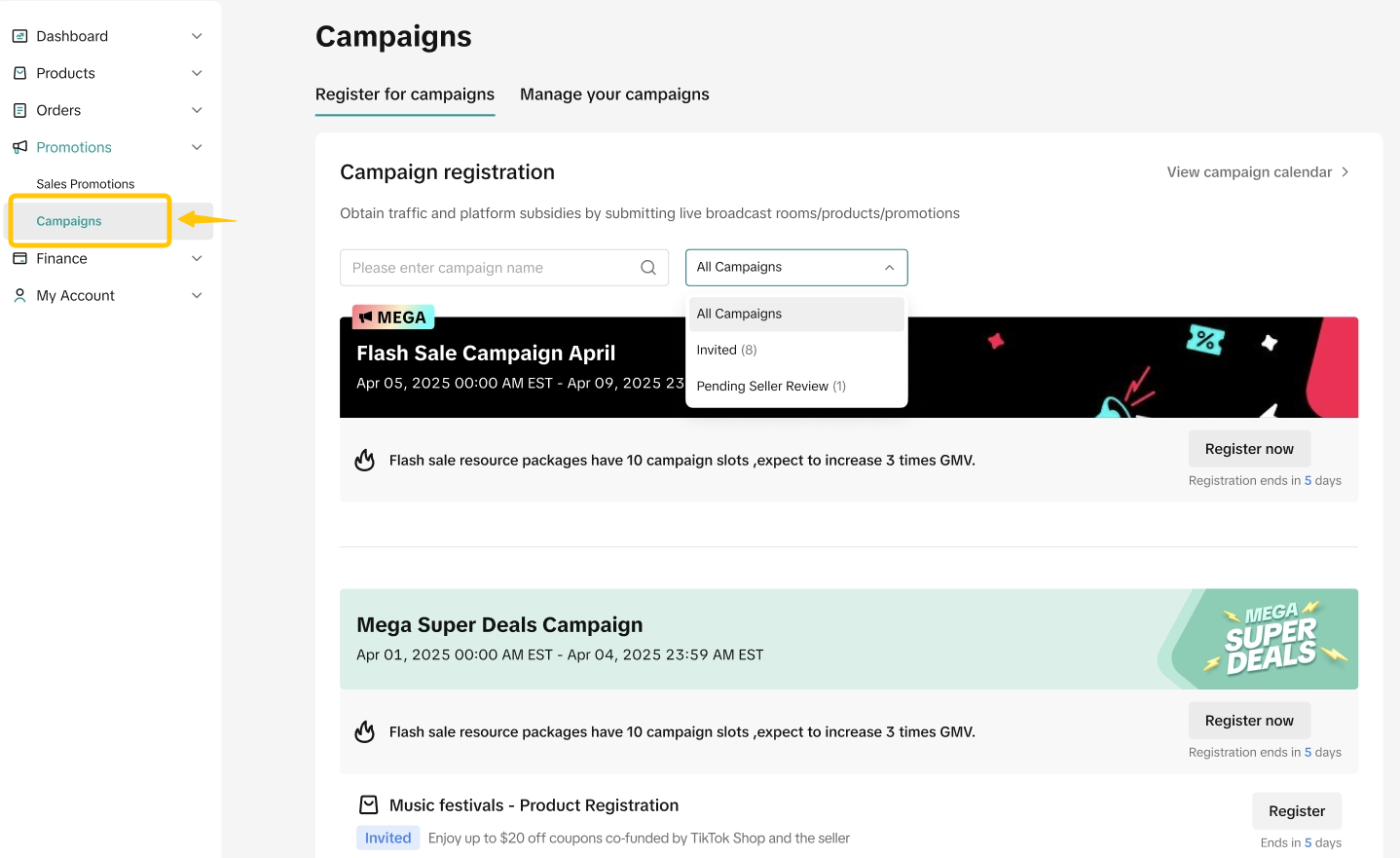The height and width of the screenshot is (858, 1400).
Task: Choose Pending Seller Review option
Action: pos(771,387)
